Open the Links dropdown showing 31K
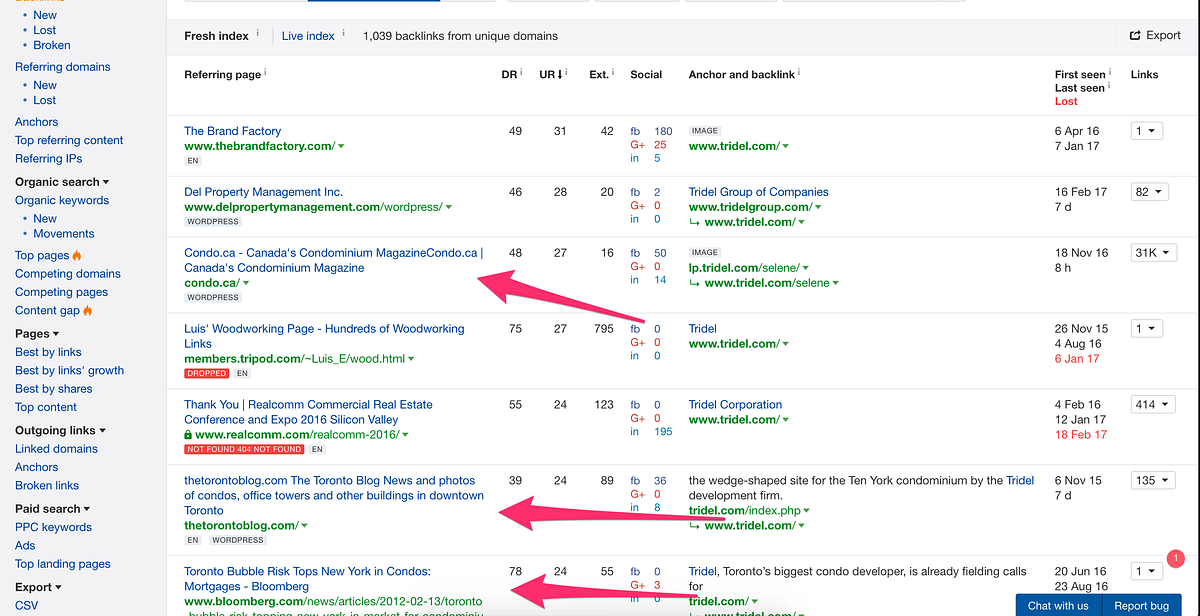1200x616 pixels. tap(1153, 253)
